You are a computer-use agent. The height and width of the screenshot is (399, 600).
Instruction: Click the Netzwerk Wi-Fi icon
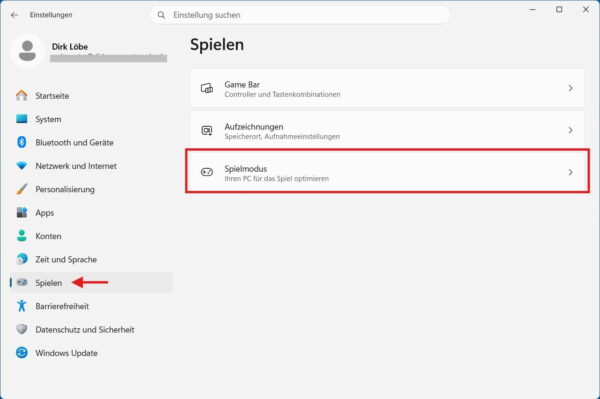[22, 166]
